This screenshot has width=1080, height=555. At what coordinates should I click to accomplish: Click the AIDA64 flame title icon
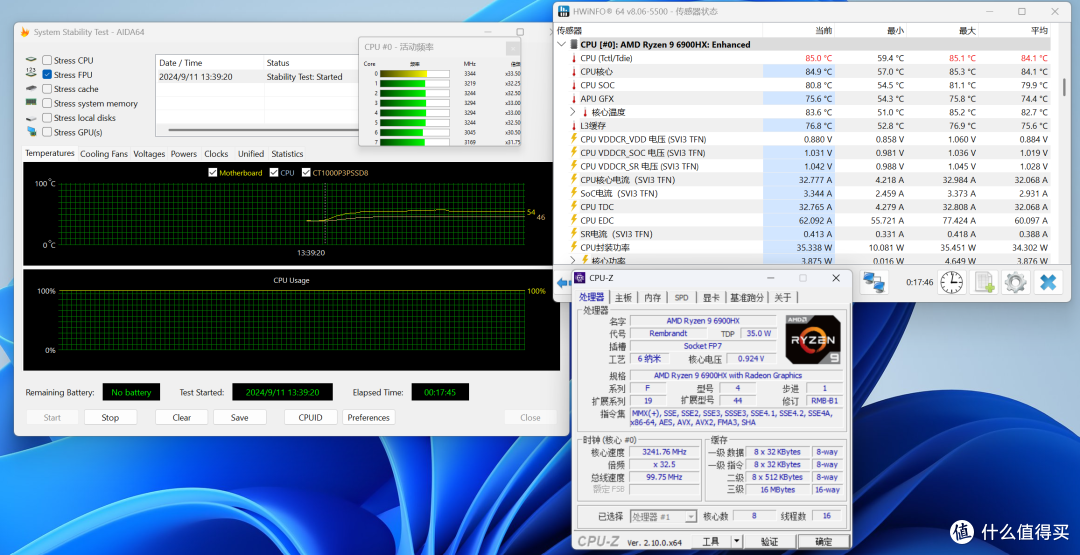[25, 32]
